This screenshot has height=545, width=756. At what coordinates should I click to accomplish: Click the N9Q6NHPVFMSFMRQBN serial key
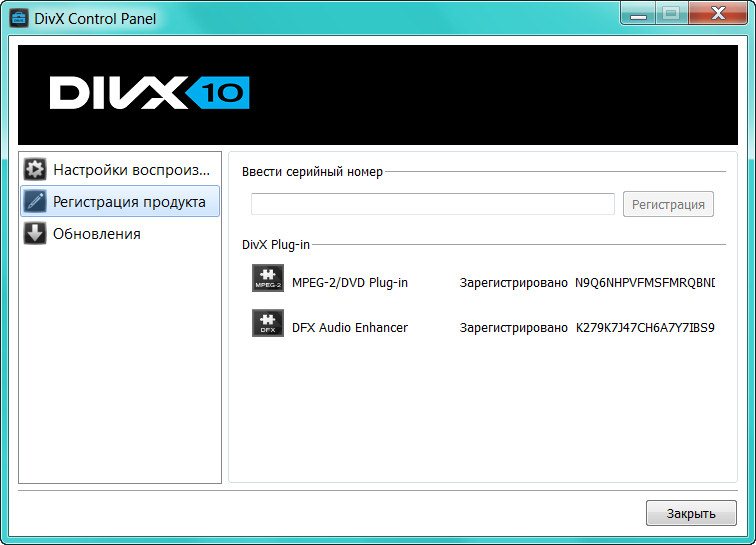pos(645,283)
